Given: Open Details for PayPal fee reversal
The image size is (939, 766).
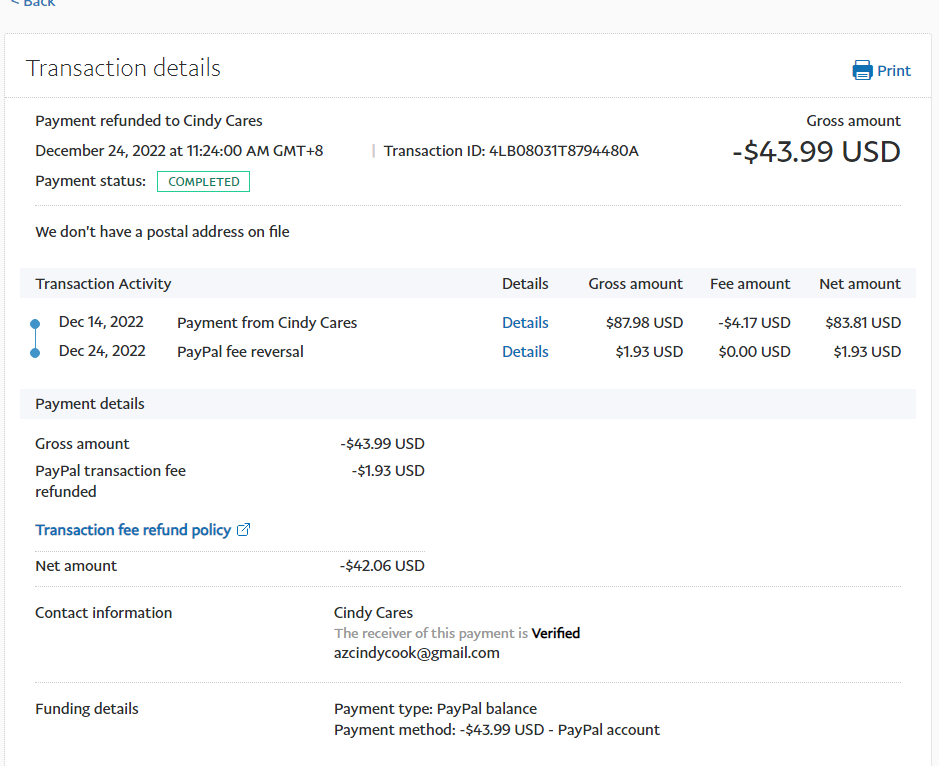Looking at the screenshot, I should pyautogui.click(x=525, y=352).
